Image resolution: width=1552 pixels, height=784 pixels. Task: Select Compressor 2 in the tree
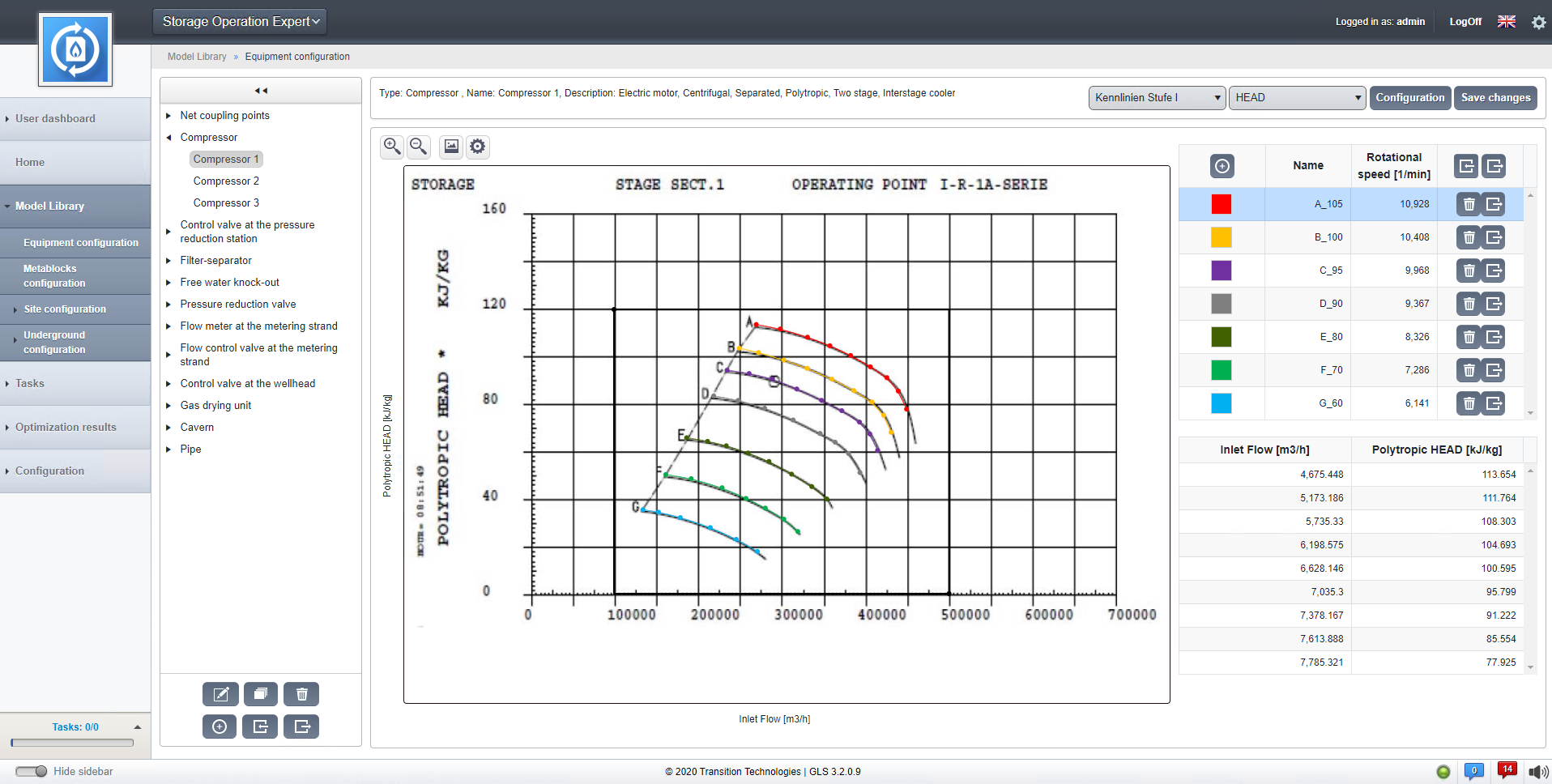coord(226,181)
